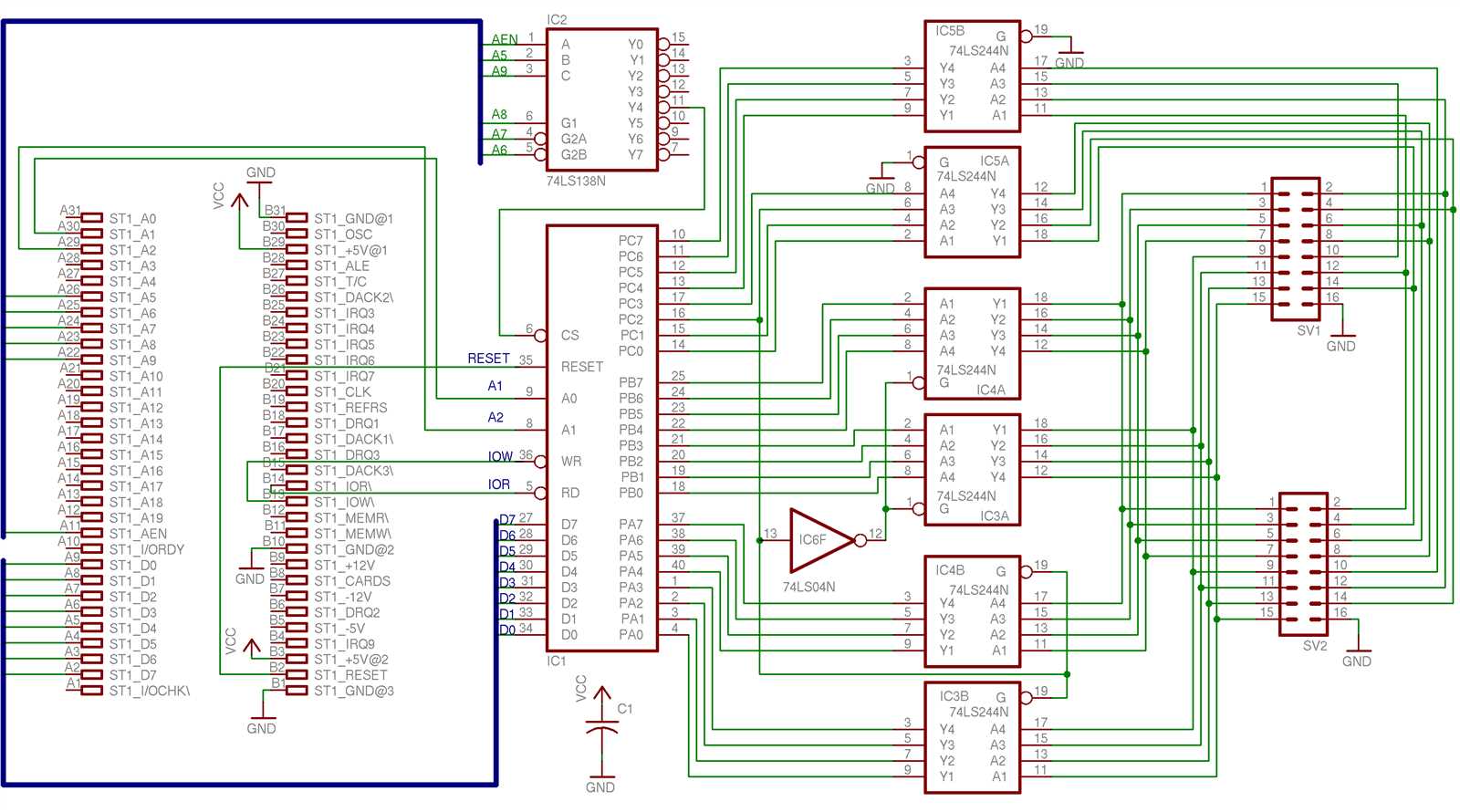This screenshot has width=1460, height=812.
Task: Click the ground symbol left of IC5A
Action: point(881,178)
